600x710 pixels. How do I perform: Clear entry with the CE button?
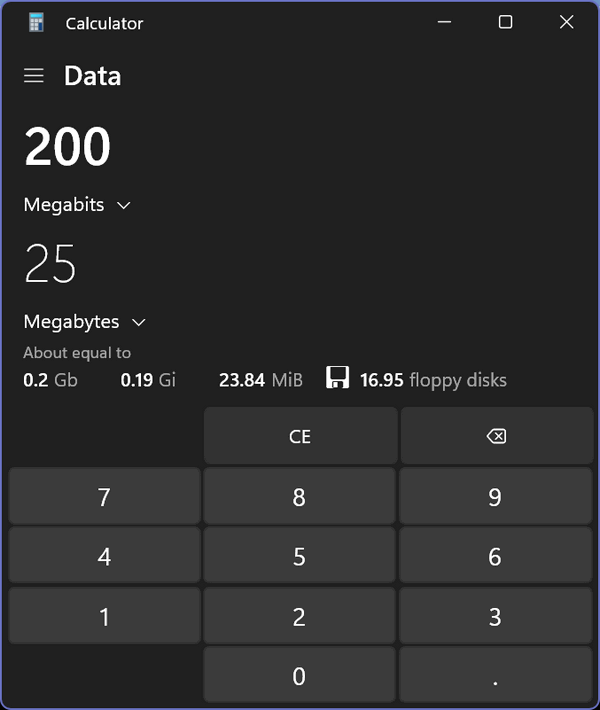click(x=300, y=436)
